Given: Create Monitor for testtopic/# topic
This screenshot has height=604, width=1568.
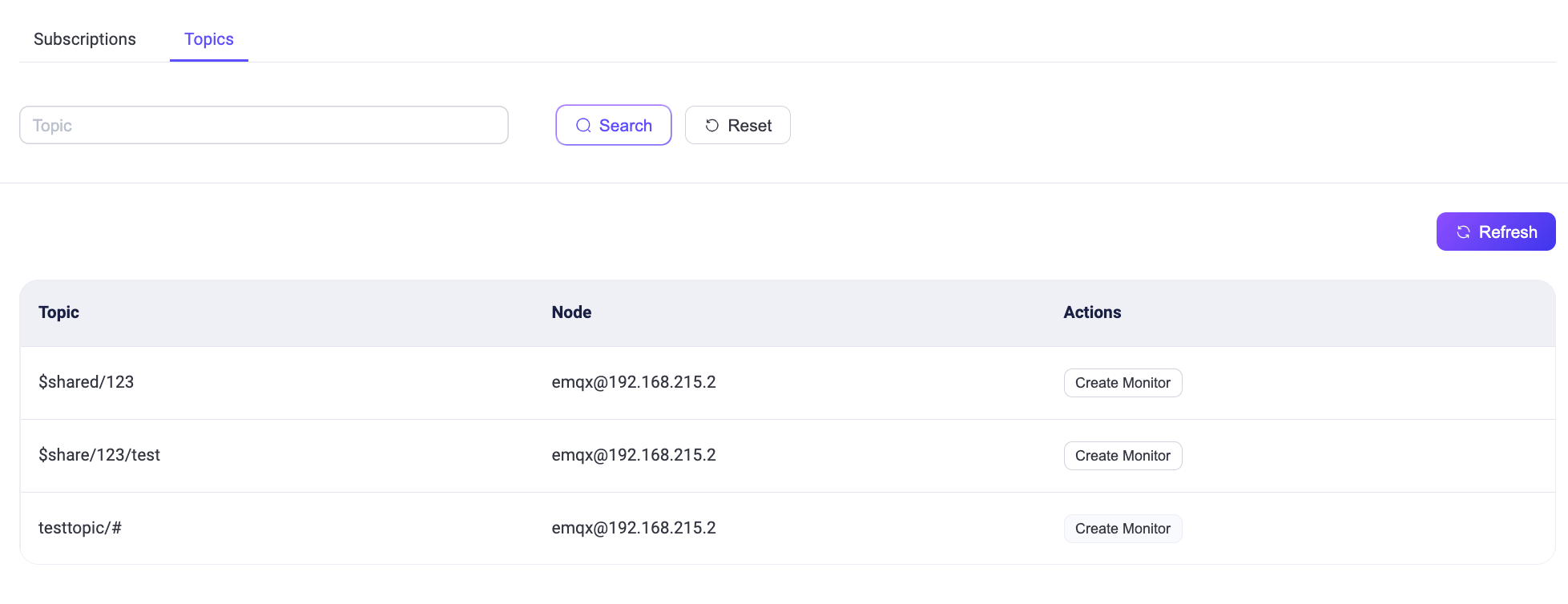Looking at the screenshot, I should point(1123,529).
